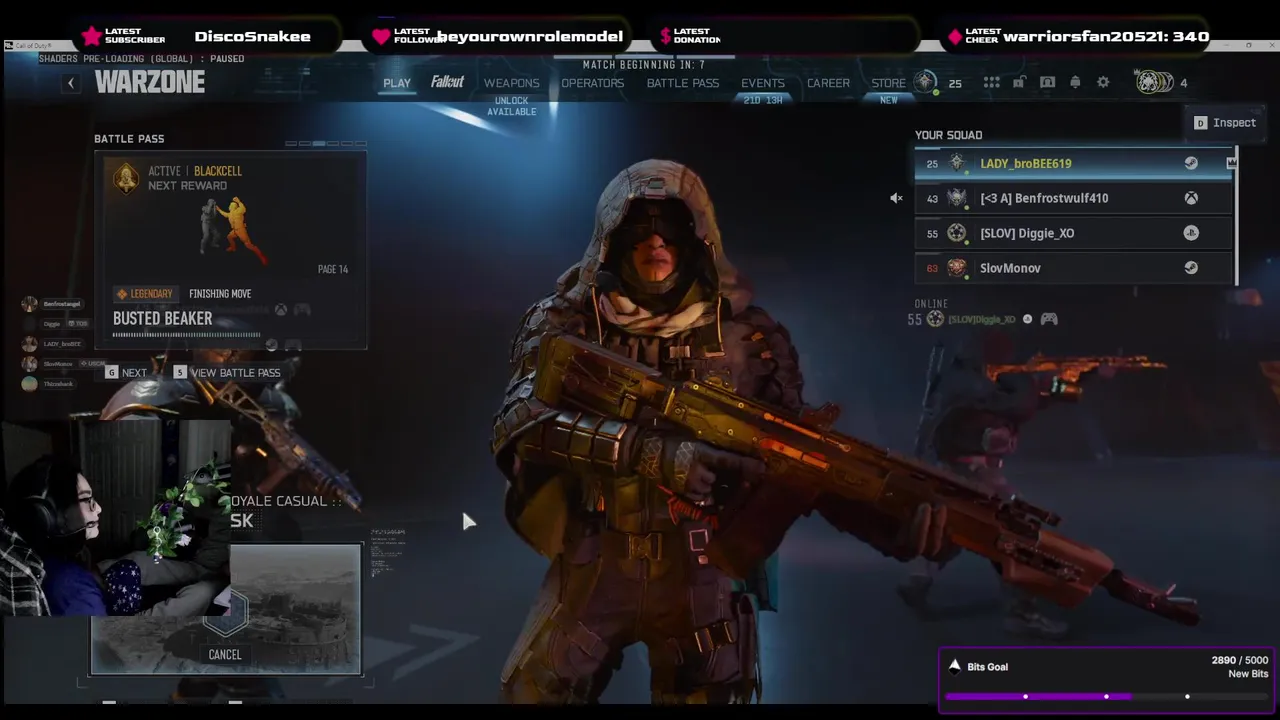
Task: Click the highlighted Battle Pass page indicator segment
Action: coord(319,143)
